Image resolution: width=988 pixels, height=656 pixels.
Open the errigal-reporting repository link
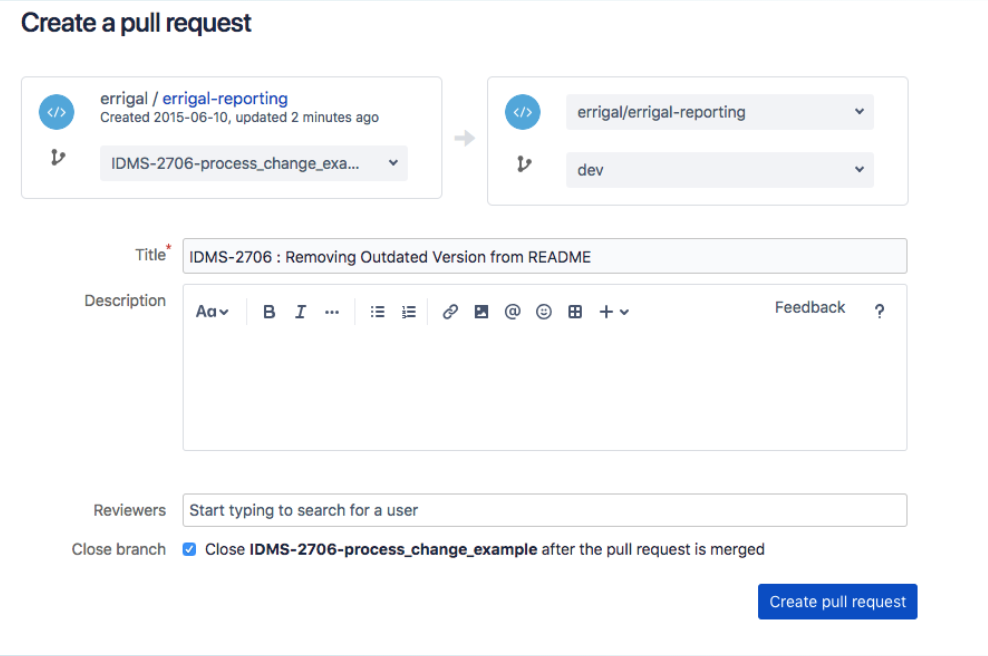click(x=225, y=98)
